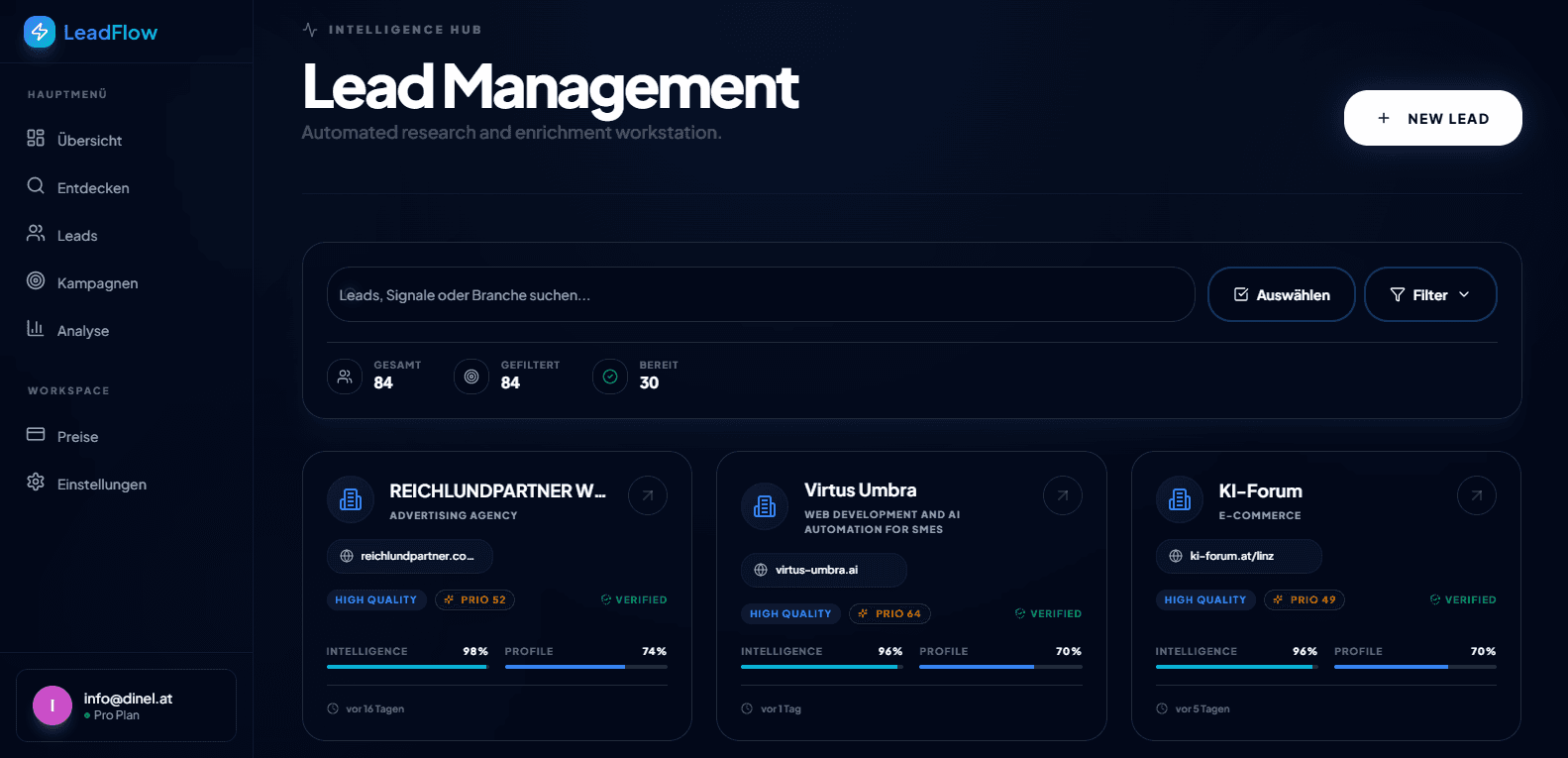Click PRIO 52 badge on REICHLUNDPARTNER card

pos(474,599)
